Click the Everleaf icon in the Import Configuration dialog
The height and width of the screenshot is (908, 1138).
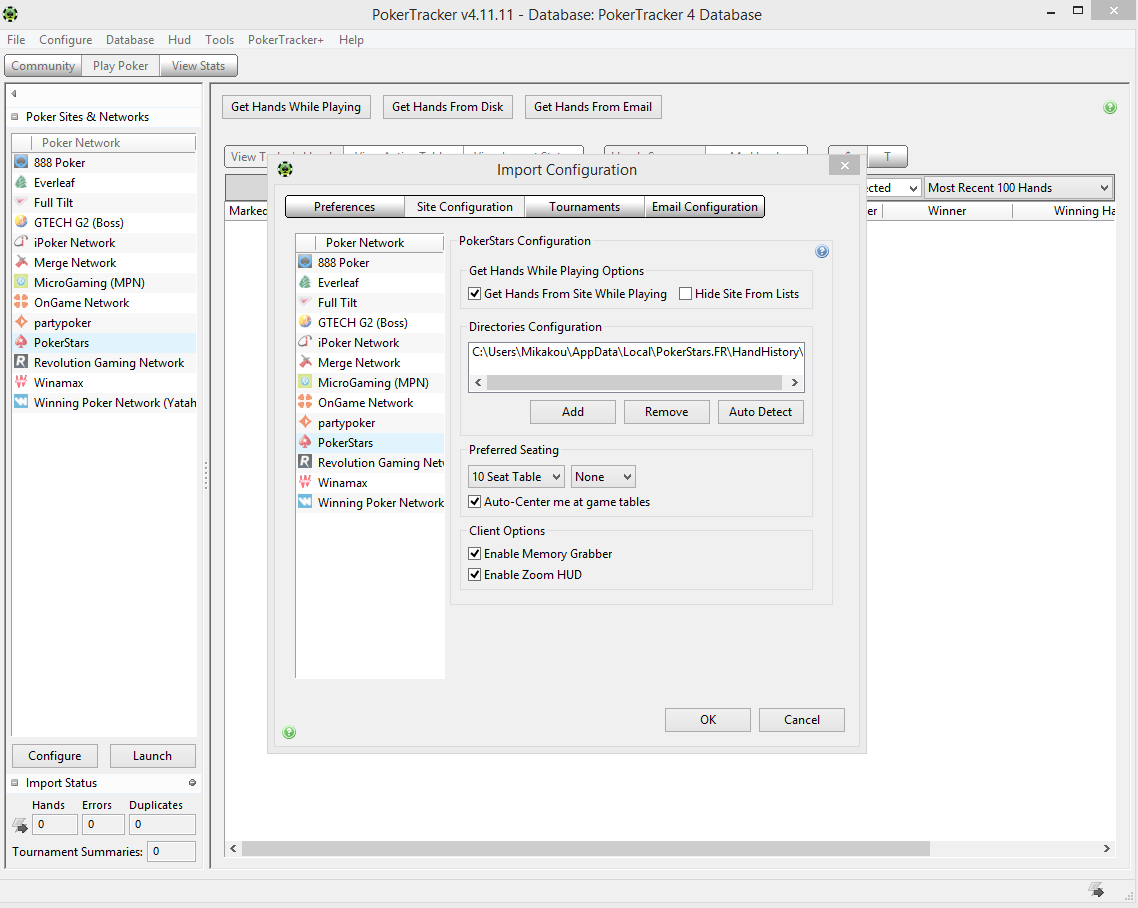click(306, 282)
